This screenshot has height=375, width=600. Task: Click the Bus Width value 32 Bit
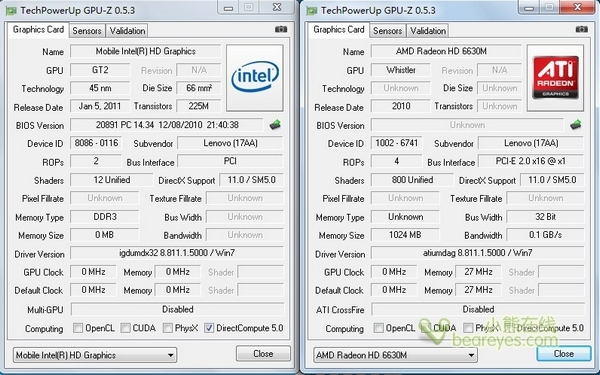pyautogui.click(x=545, y=217)
